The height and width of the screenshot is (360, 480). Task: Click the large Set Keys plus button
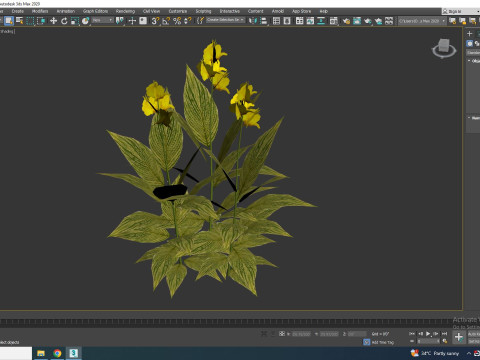tap(459, 337)
